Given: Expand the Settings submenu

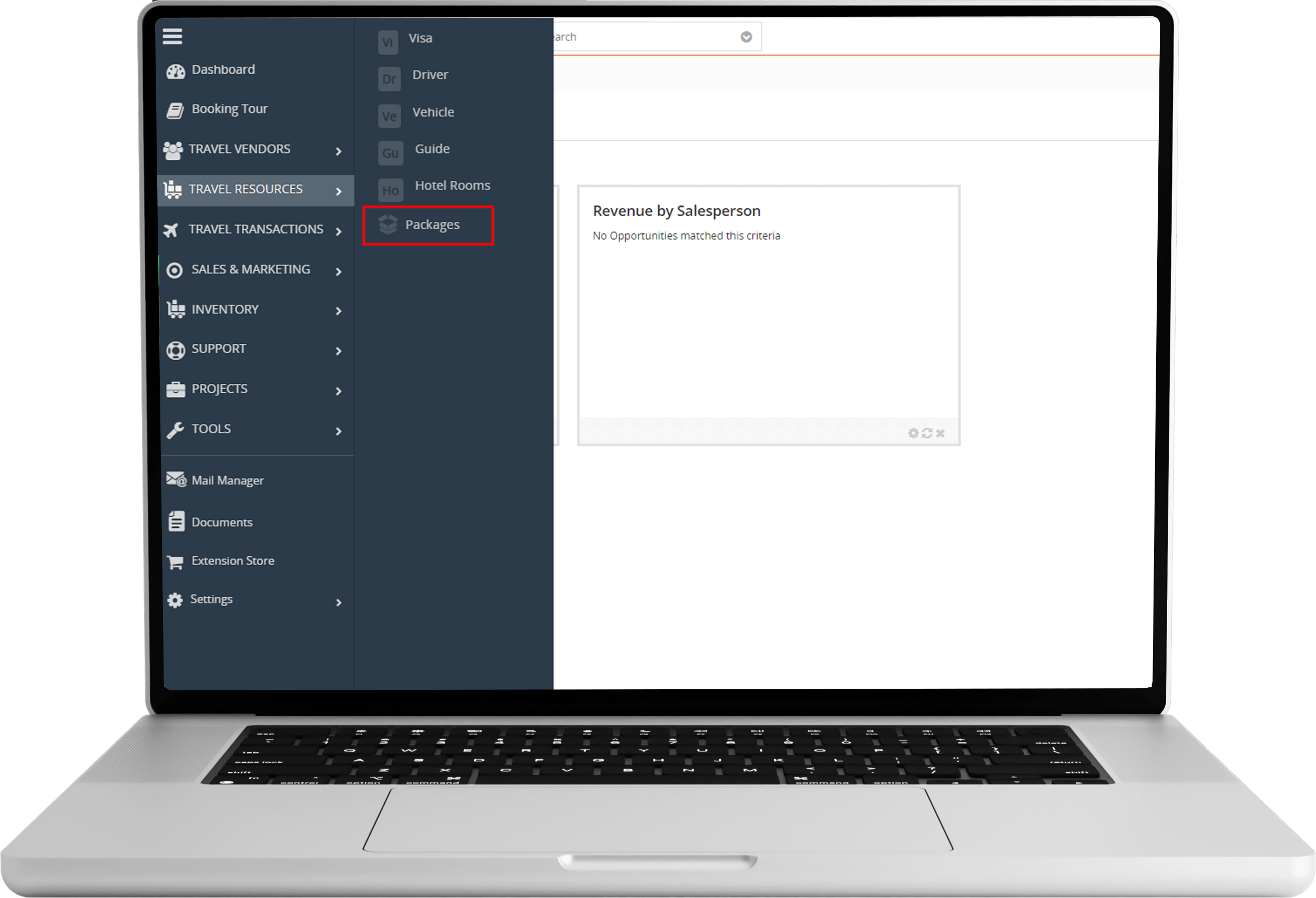Looking at the screenshot, I should pyautogui.click(x=340, y=600).
